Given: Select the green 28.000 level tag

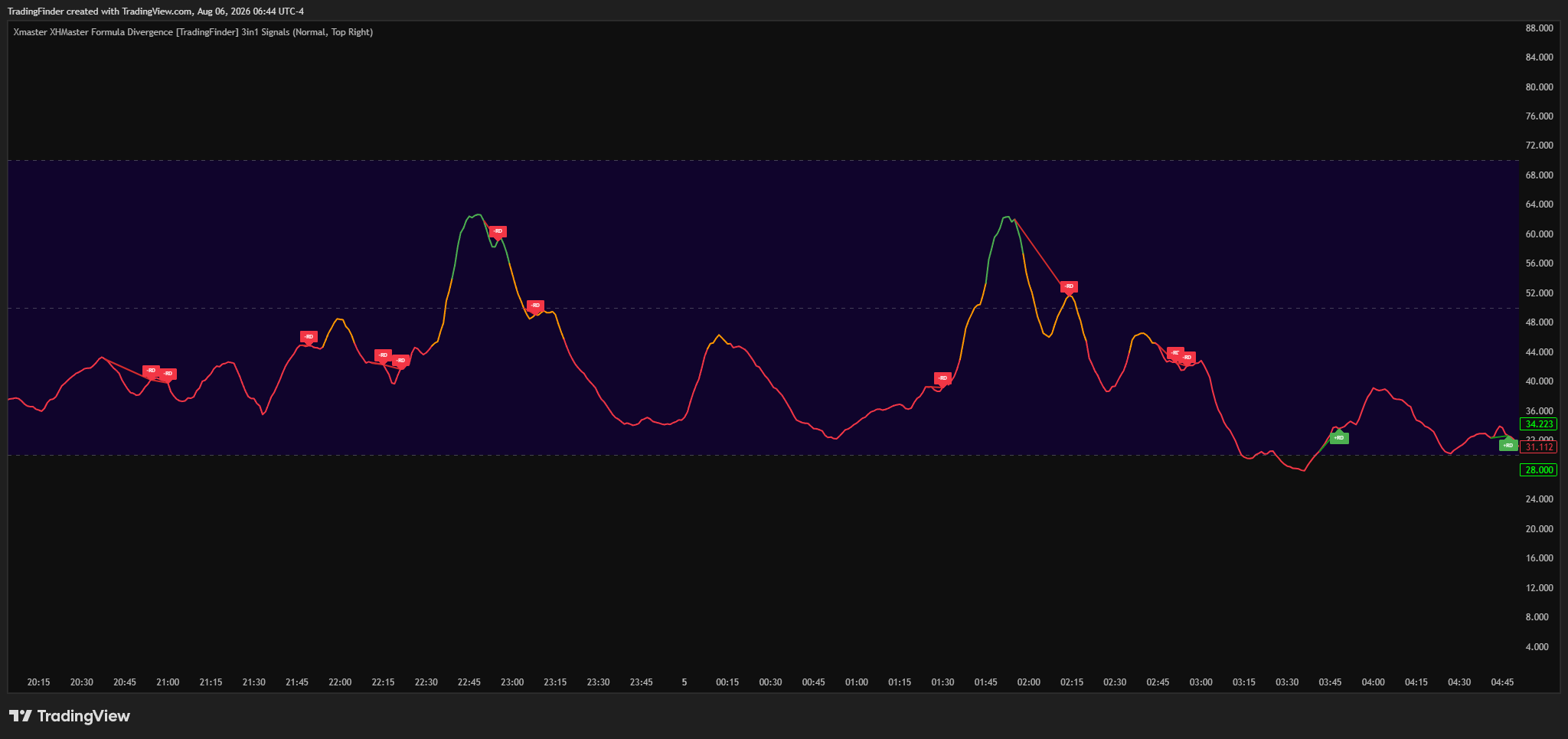Looking at the screenshot, I should pos(1539,470).
